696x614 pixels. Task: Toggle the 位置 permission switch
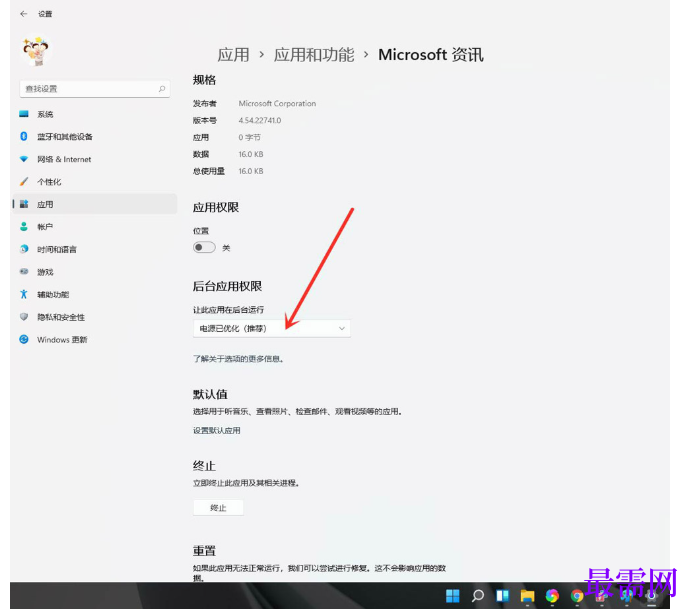(204, 247)
